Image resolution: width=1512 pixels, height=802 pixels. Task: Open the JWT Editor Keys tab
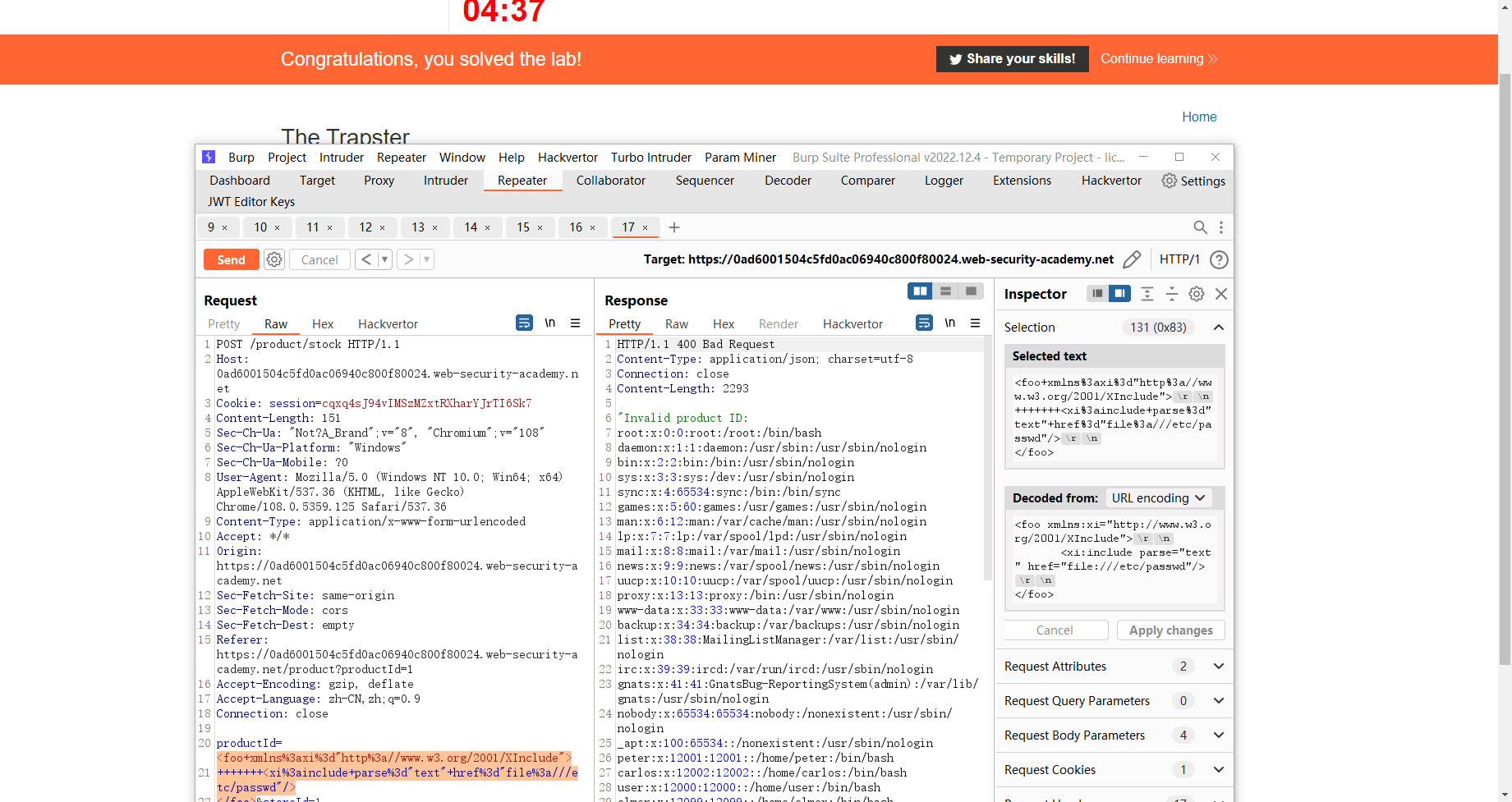tap(251, 202)
